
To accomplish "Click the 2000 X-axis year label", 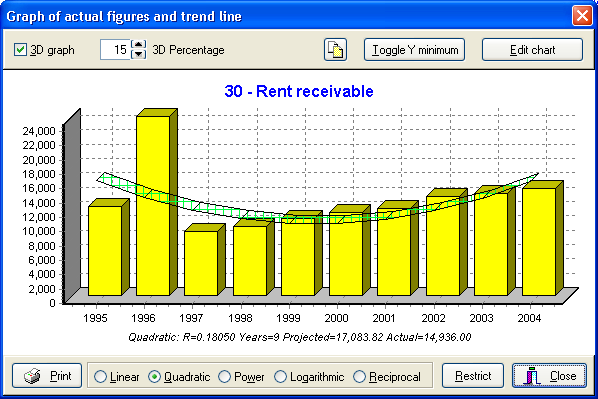I will point(337,318).
